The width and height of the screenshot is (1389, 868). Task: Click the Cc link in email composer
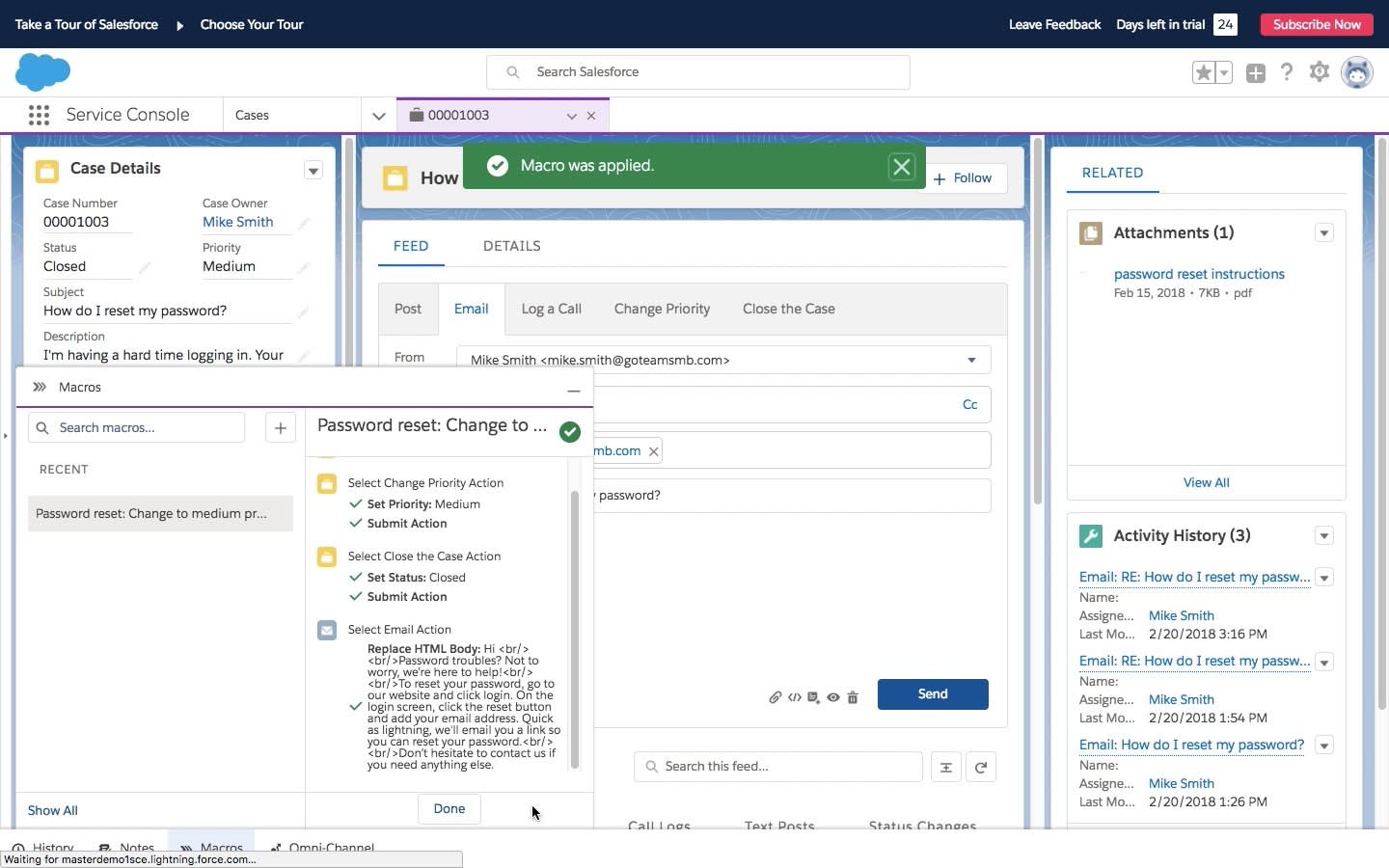(970, 404)
